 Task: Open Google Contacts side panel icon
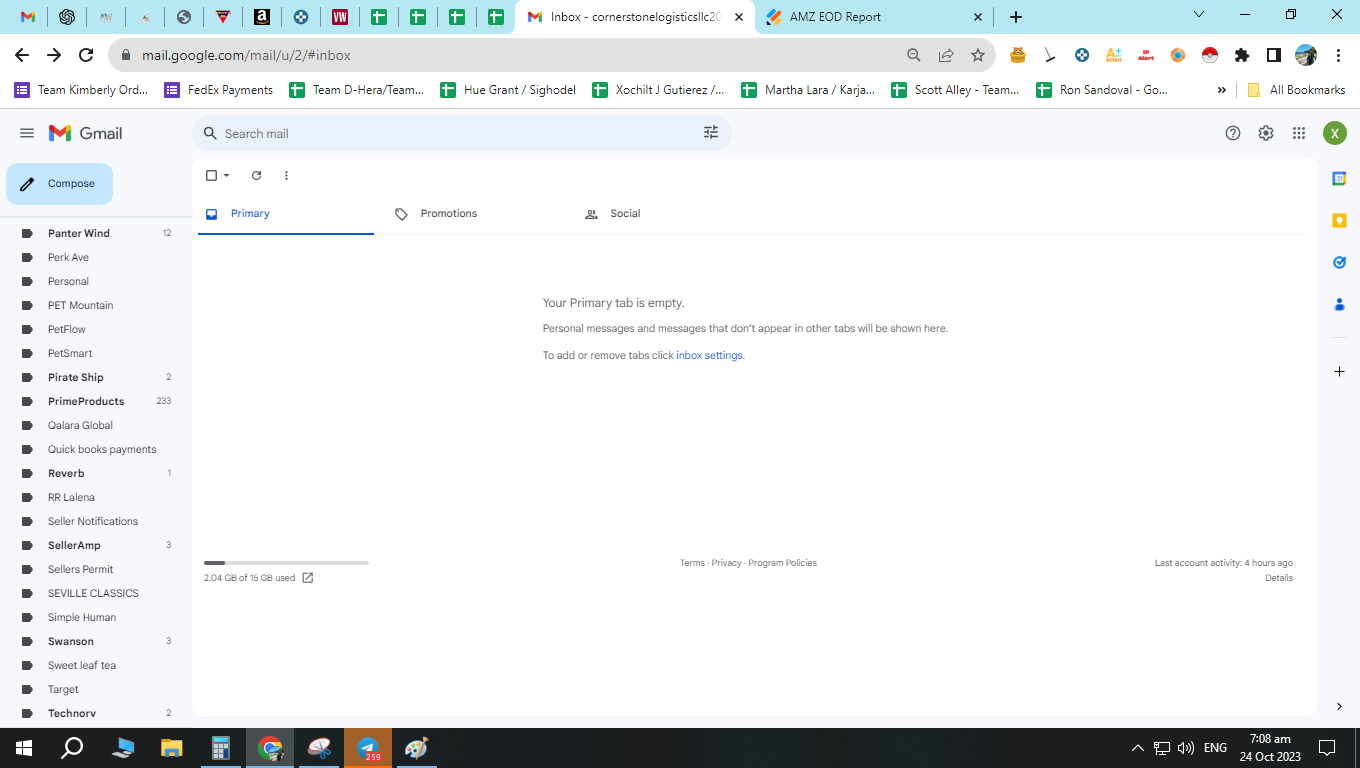(1339, 304)
